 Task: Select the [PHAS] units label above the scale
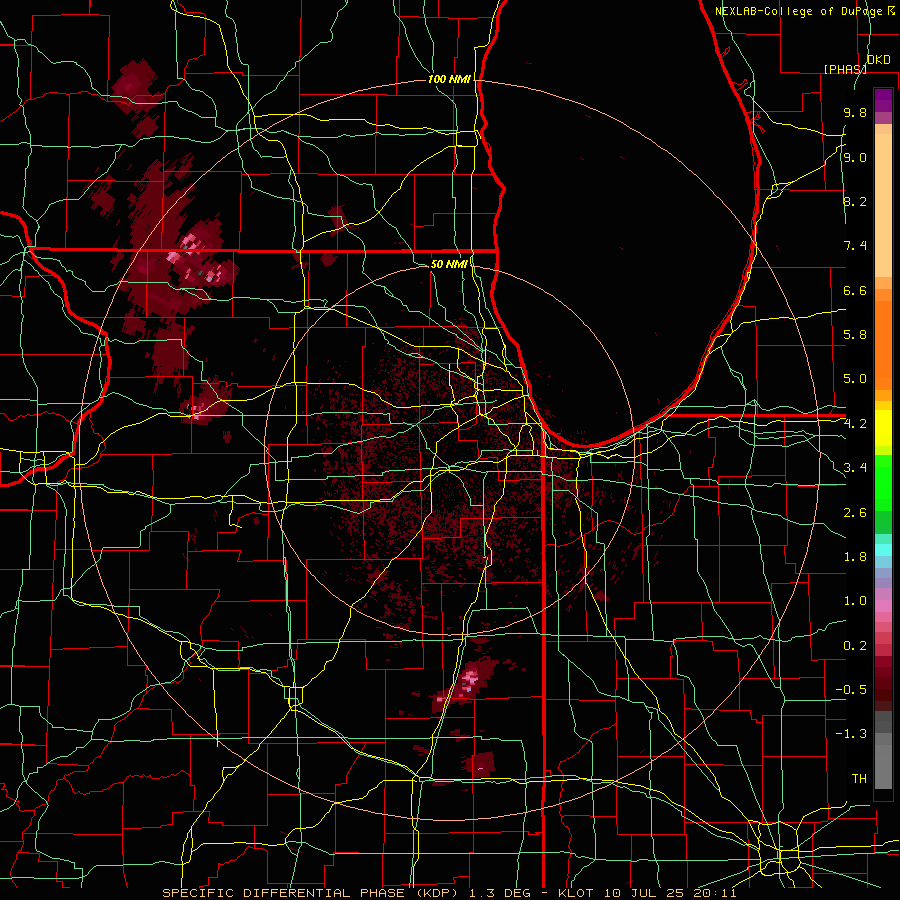pyautogui.click(x=845, y=69)
